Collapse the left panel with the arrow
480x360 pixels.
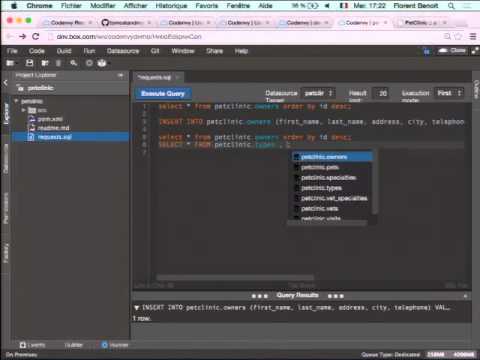point(5,83)
